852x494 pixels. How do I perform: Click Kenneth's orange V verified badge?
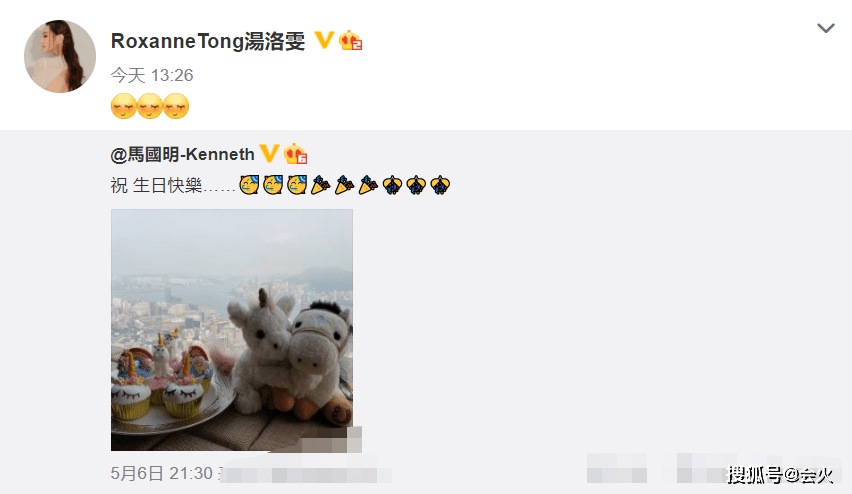pyautogui.click(x=270, y=154)
